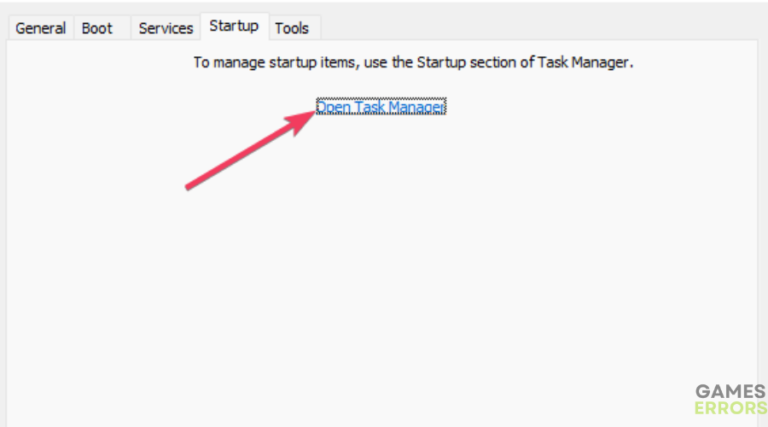This screenshot has height=427, width=768.
Task: Click the Startup tab
Action: tap(233, 26)
